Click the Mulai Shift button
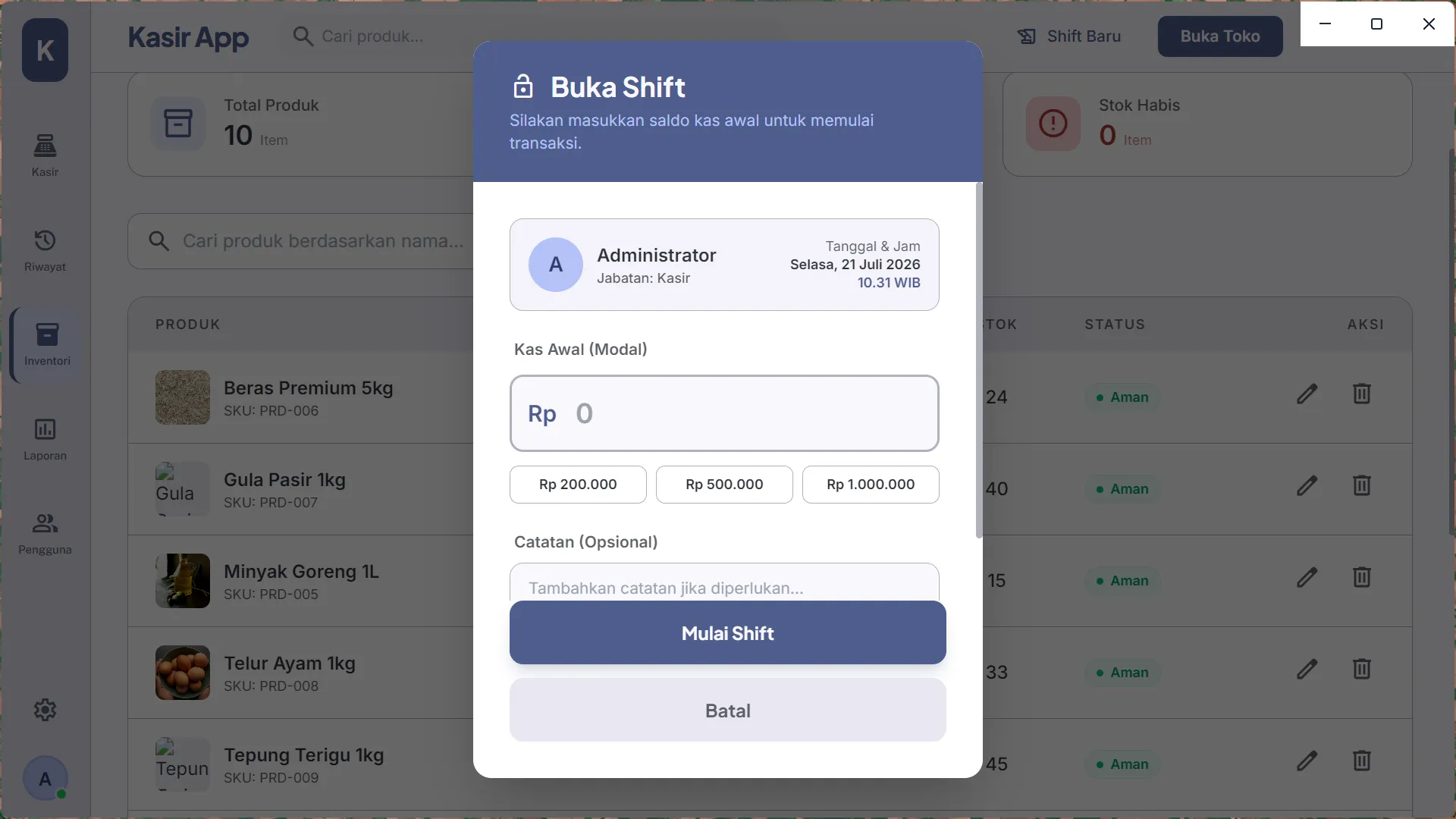The image size is (1456, 819). point(728,633)
